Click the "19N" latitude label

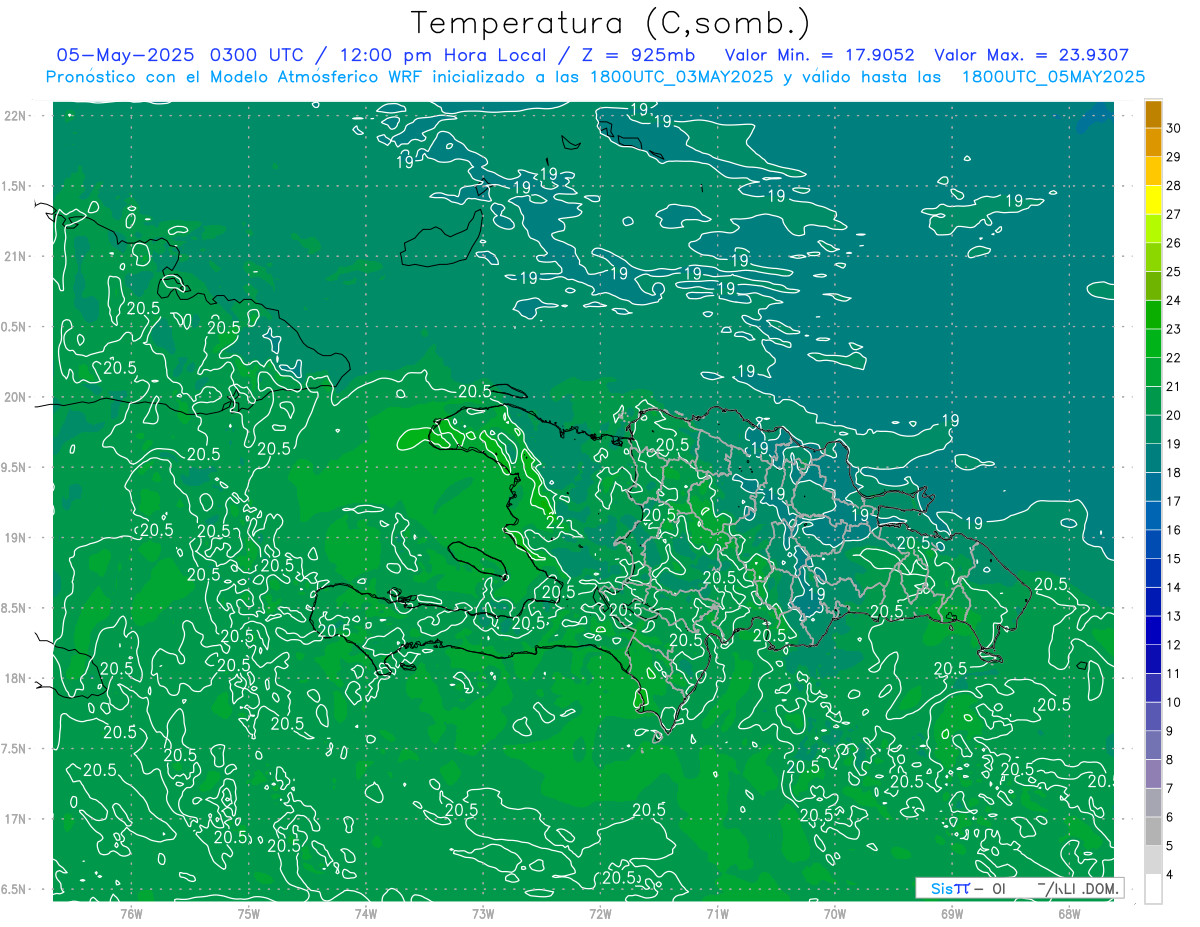[16, 538]
